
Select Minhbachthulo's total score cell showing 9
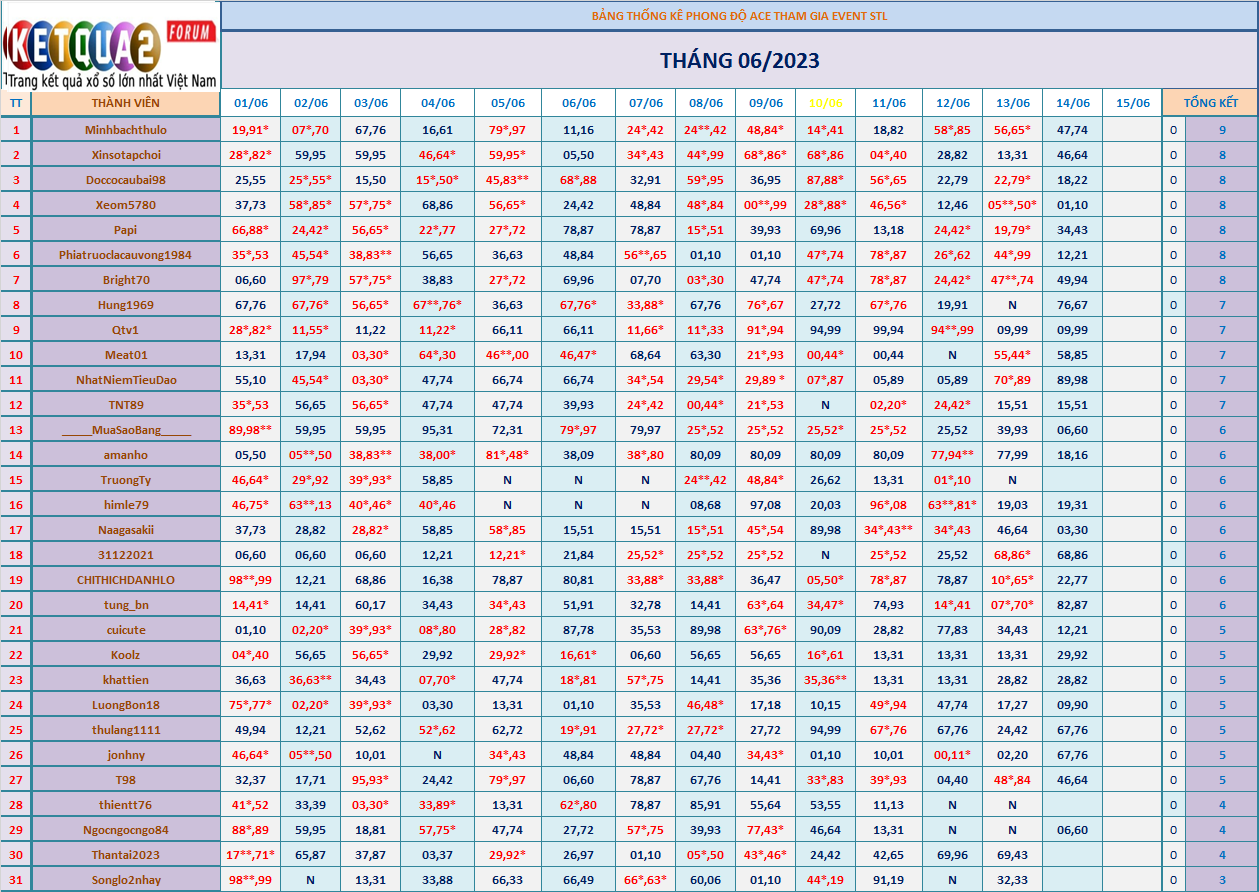point(1221,130)
